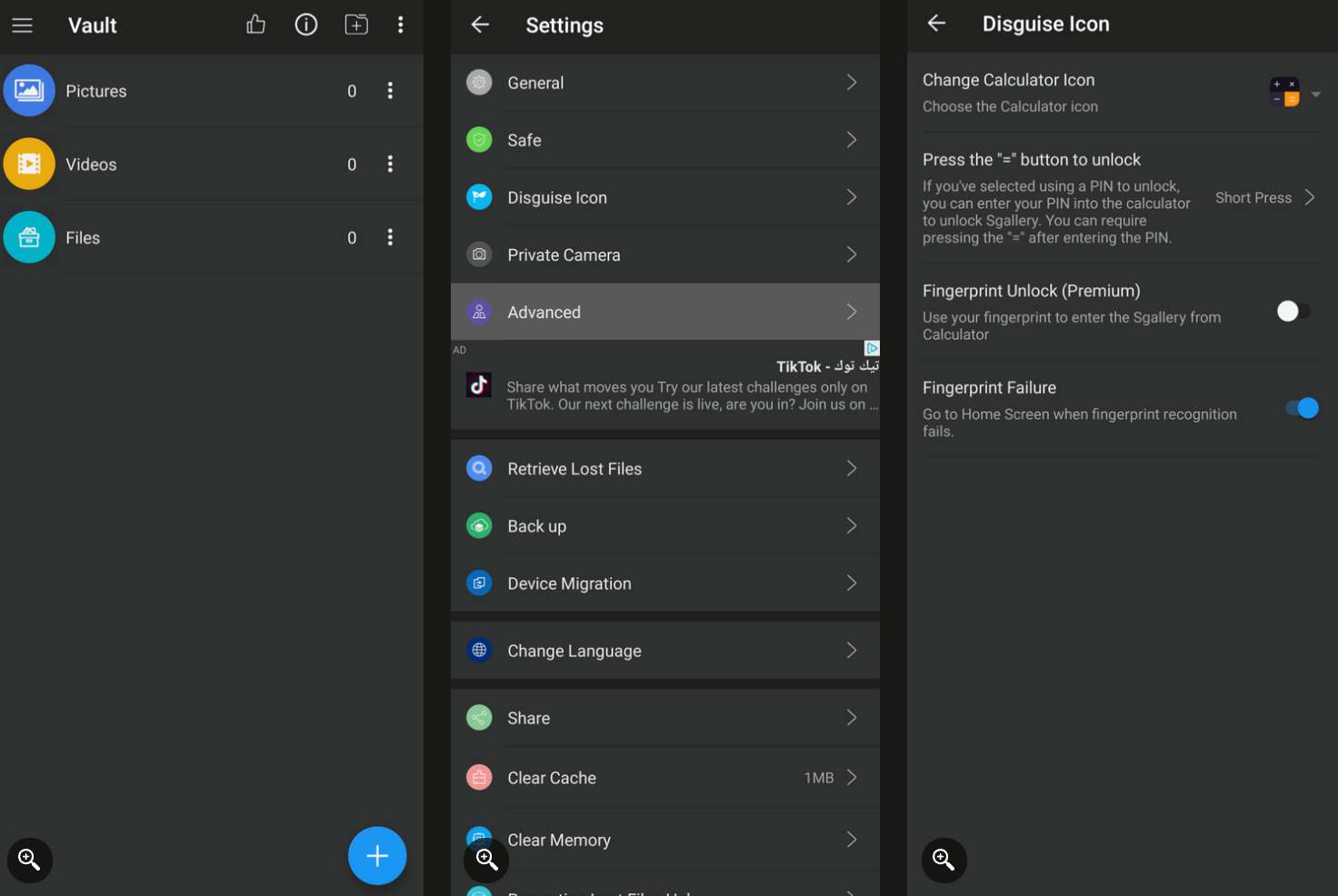
Task: Tap the Change Language globe icon
Action: (479, 650)
